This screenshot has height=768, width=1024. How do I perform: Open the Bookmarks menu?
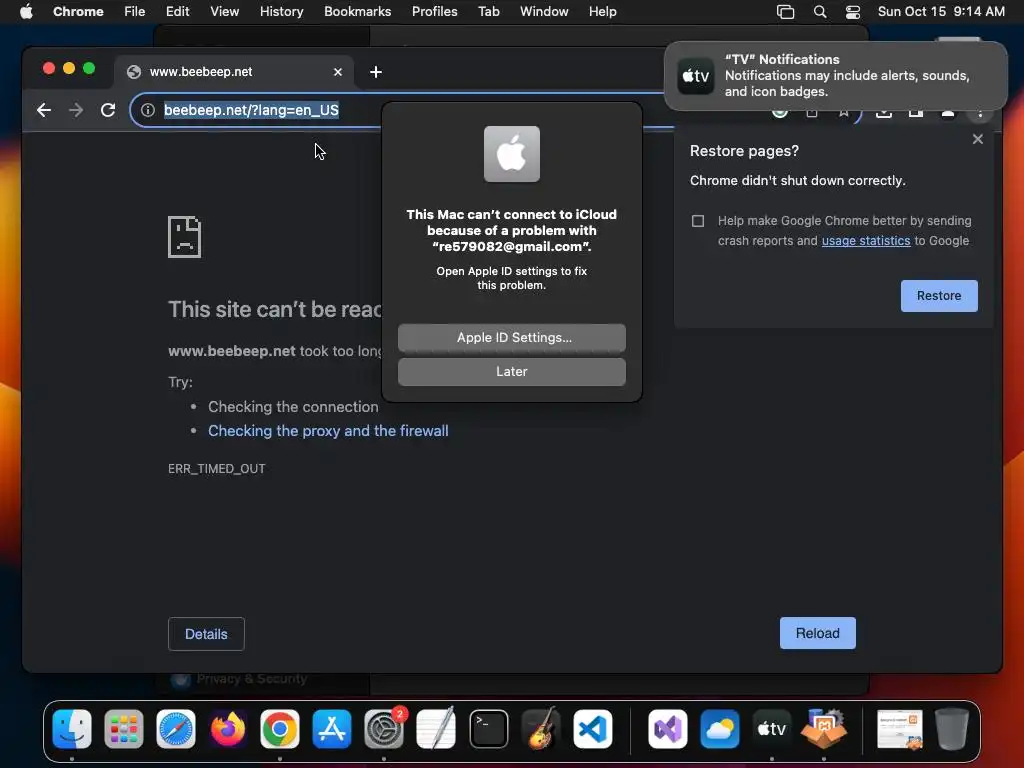[357, 12]
